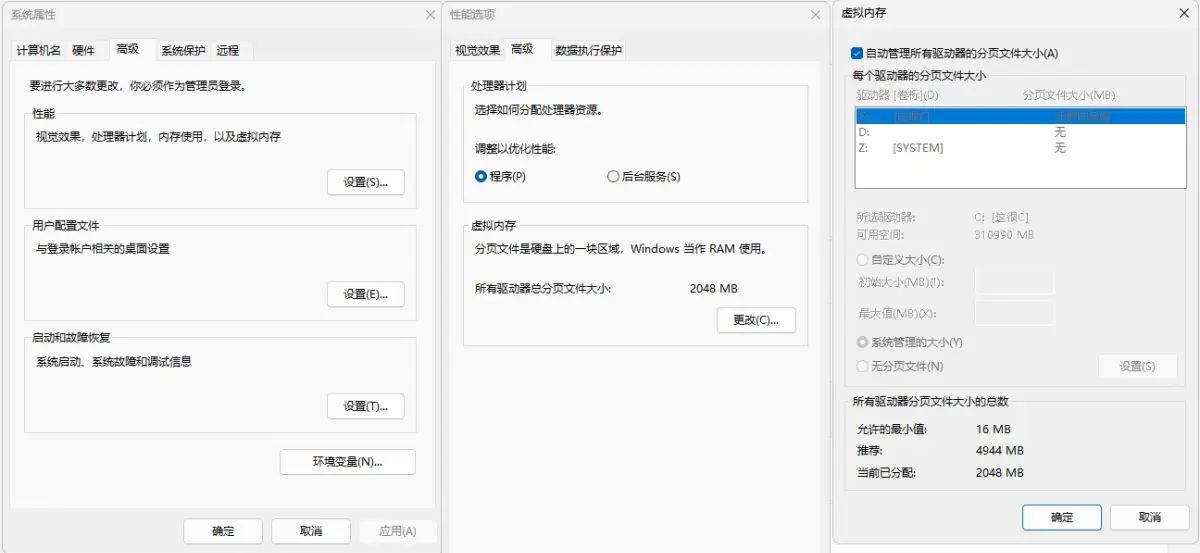Screen dimensions: 1200x553
Task: Select the 高级 tab in 性能选项
Action: click(522, 48)
